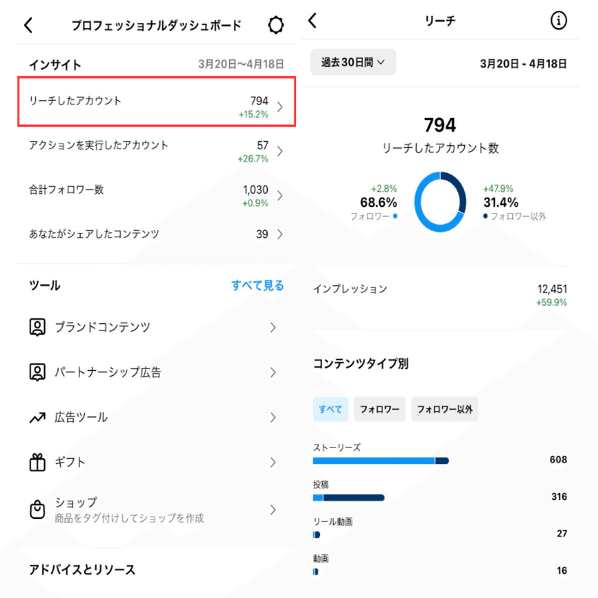Open the ブランドコンテンツ tool label
Viewport: 598px width, 598px height.
click(103, 327)
